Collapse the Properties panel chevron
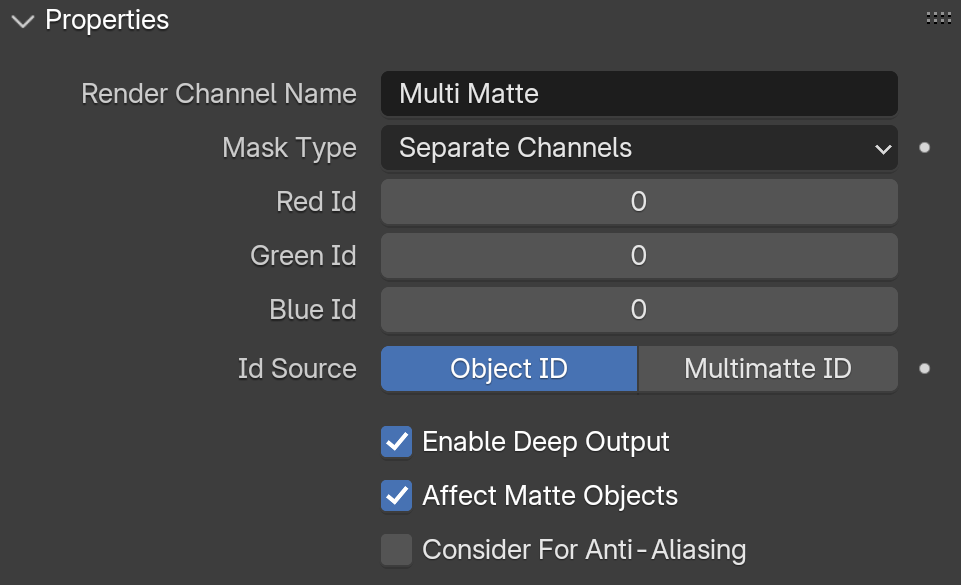The height and width of the screenshot is (585, 961). coord(23,21)
